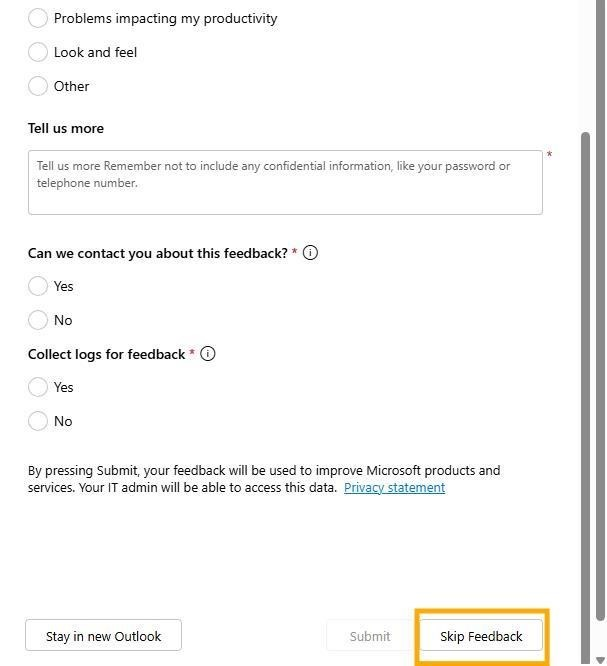Viewport: 607px width, 666px height.
Task: Click inside the 'Tell us more' text box
Action: click(285, 182)
